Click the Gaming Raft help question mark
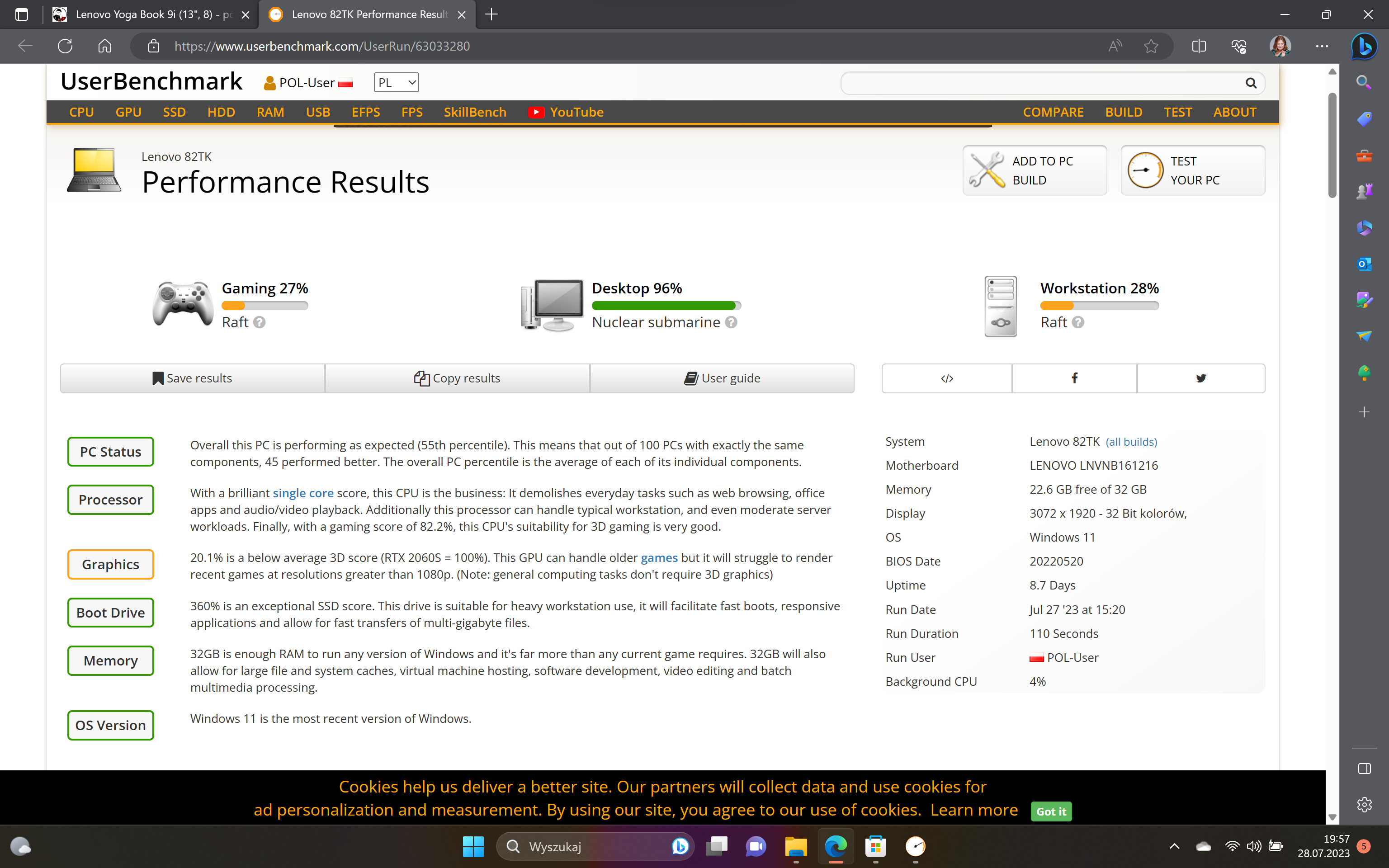 260,323
